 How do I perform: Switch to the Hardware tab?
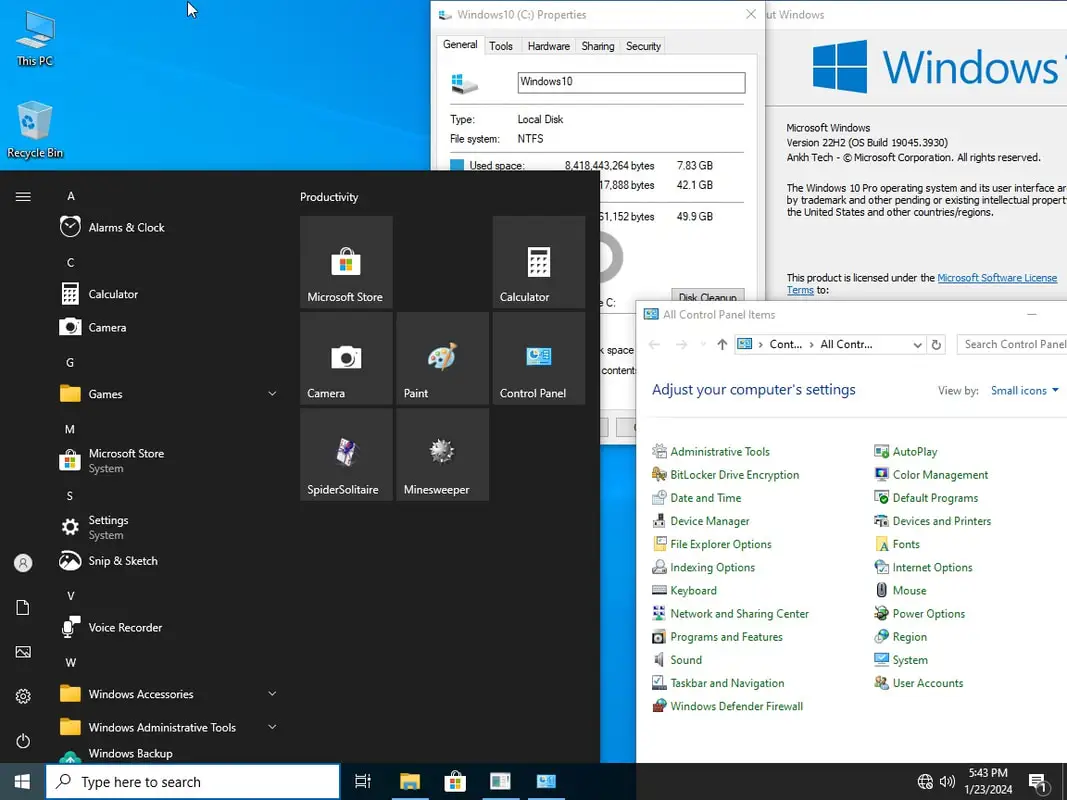(548, 46)
